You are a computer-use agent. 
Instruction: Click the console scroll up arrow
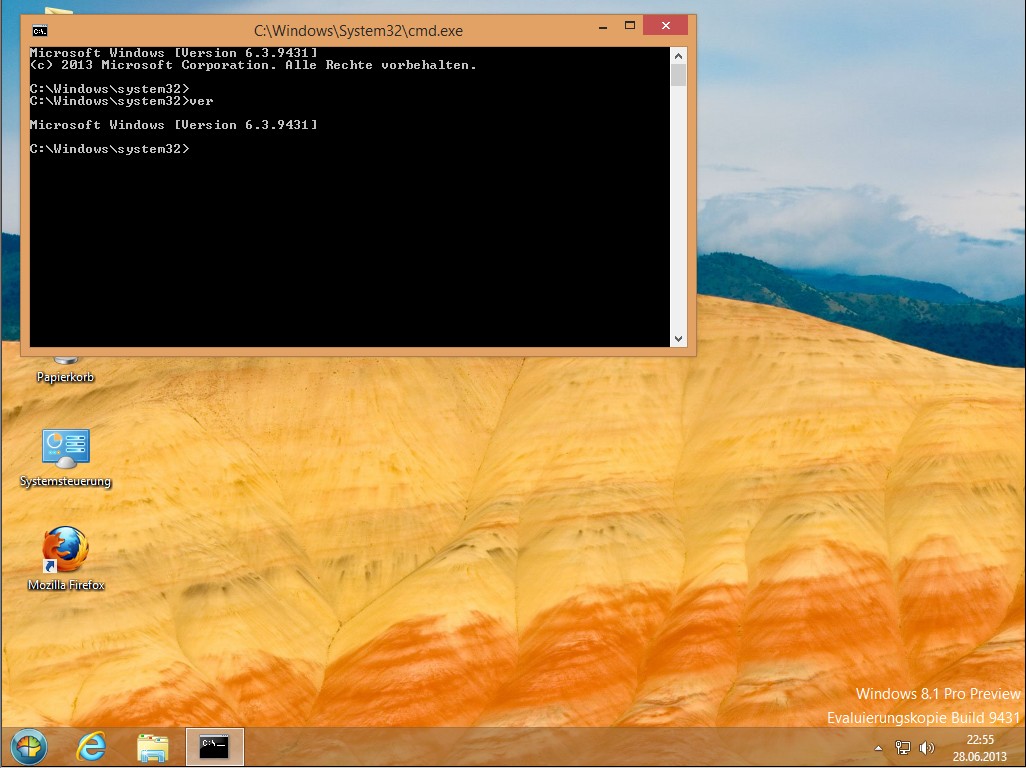click(x=679, y=56)
